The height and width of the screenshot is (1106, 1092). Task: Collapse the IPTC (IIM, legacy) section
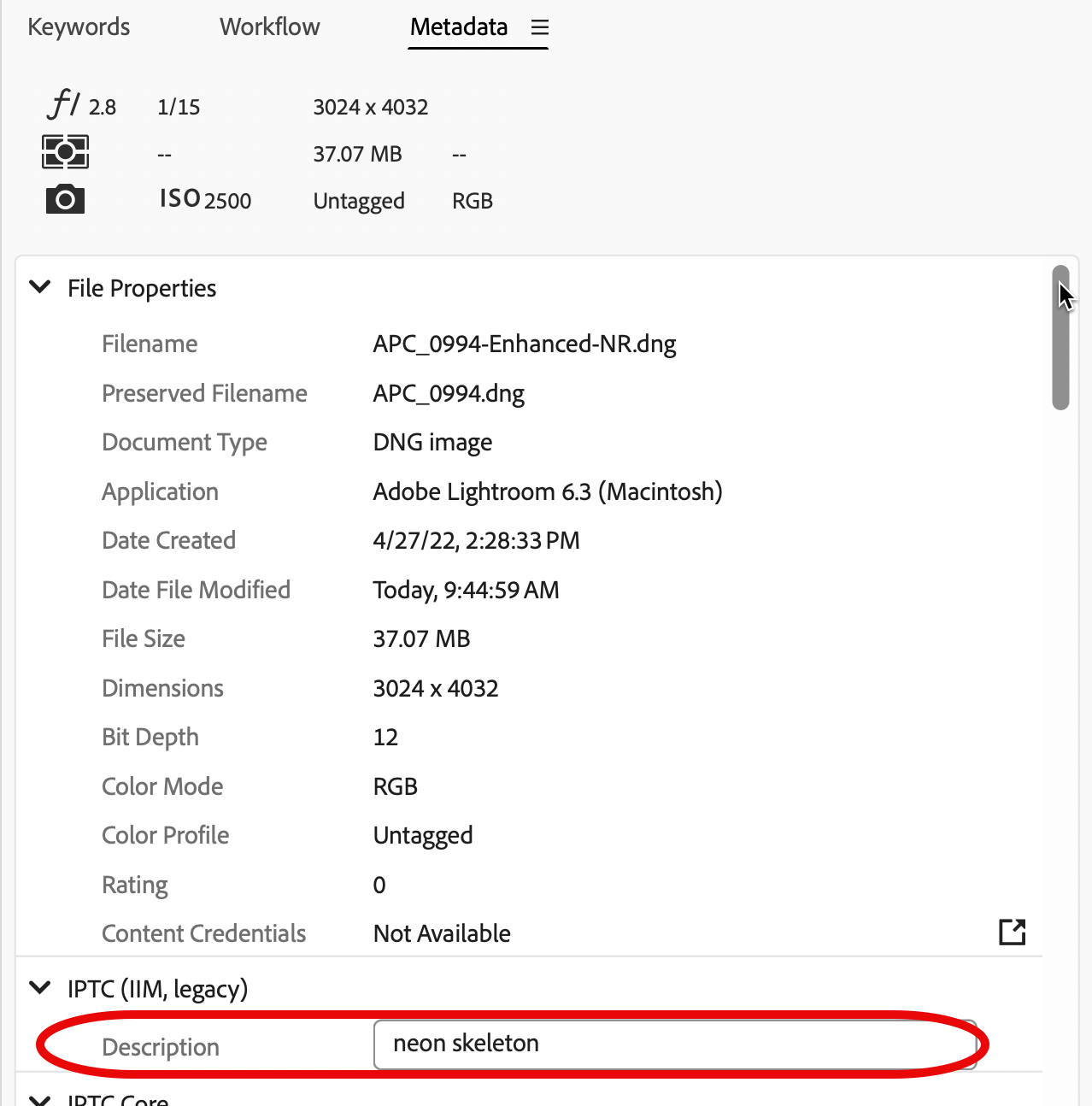[x=39, y=988]
